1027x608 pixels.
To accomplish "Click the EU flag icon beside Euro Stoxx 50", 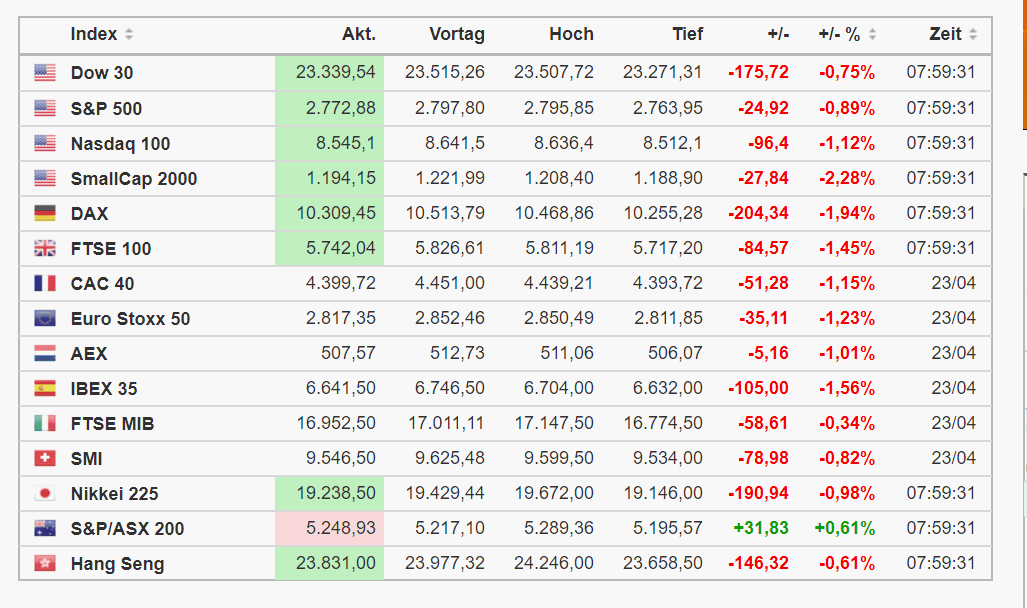I will click(x=45, y=318).
